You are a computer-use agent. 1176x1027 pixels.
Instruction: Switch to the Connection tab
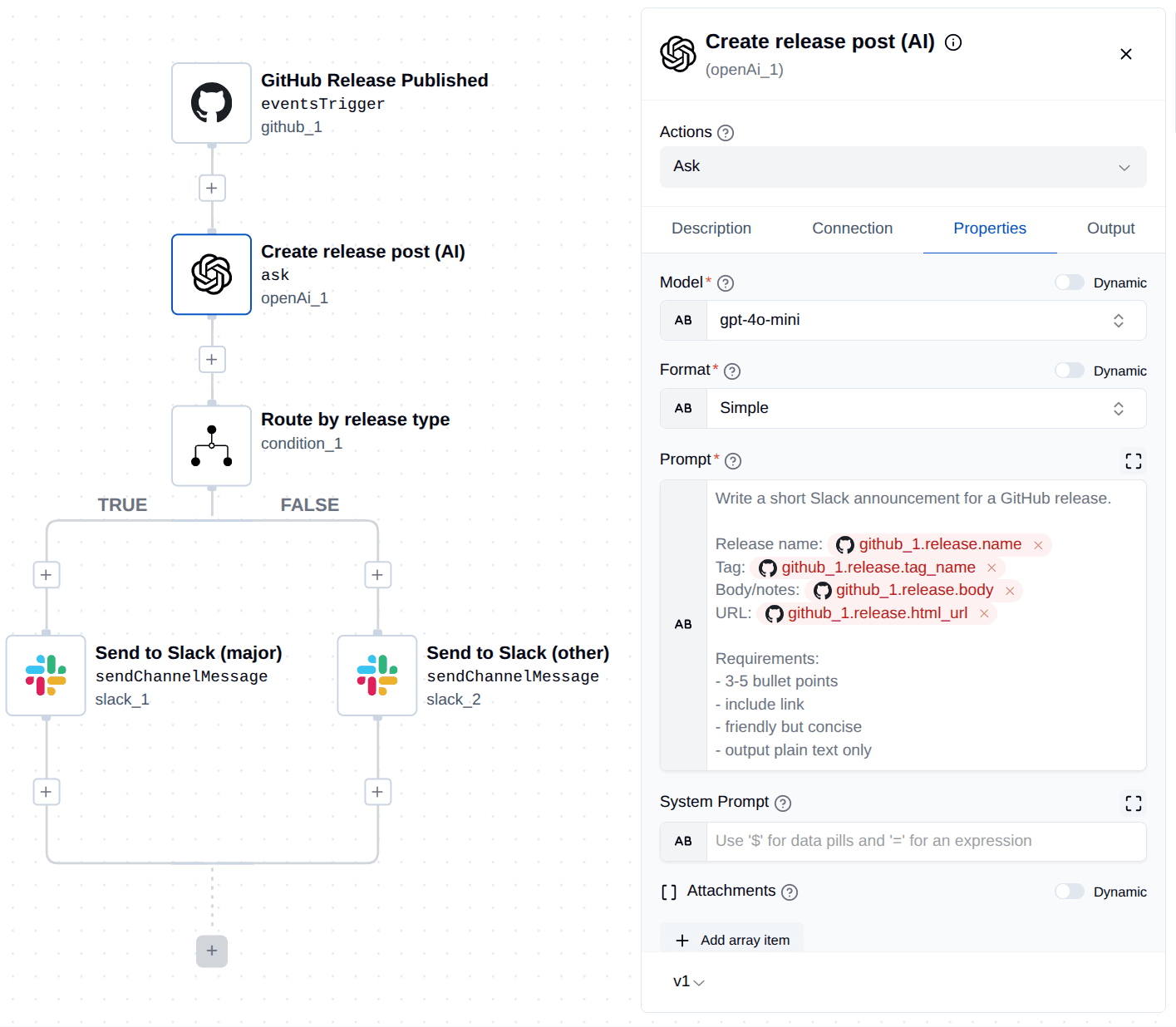(852, 228)
